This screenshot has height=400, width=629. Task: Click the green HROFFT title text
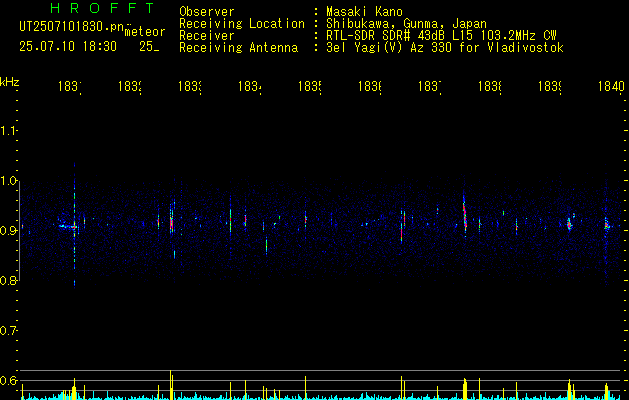coord(103,8)
